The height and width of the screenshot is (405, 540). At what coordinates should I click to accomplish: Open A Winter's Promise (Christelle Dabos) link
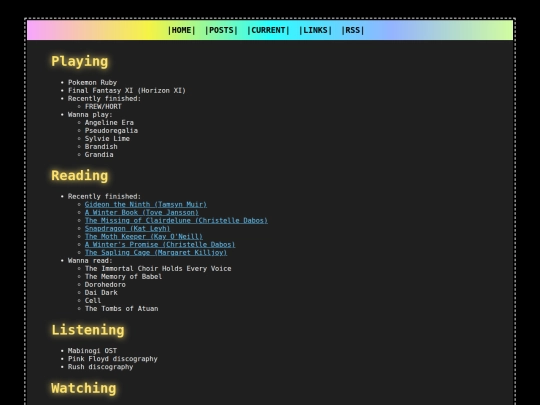pyautogui.click(x=160, y=245)
